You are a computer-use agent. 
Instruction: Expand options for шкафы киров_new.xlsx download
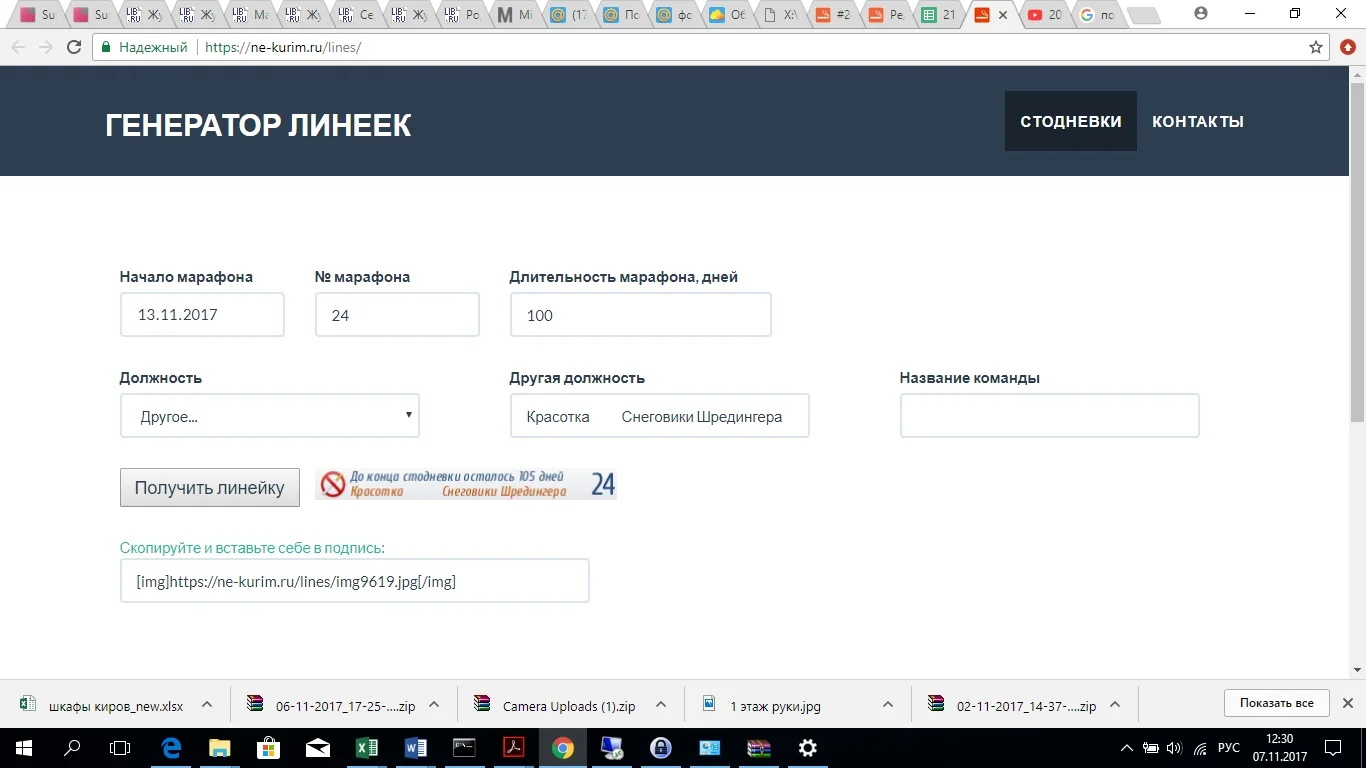pos(207,704)
